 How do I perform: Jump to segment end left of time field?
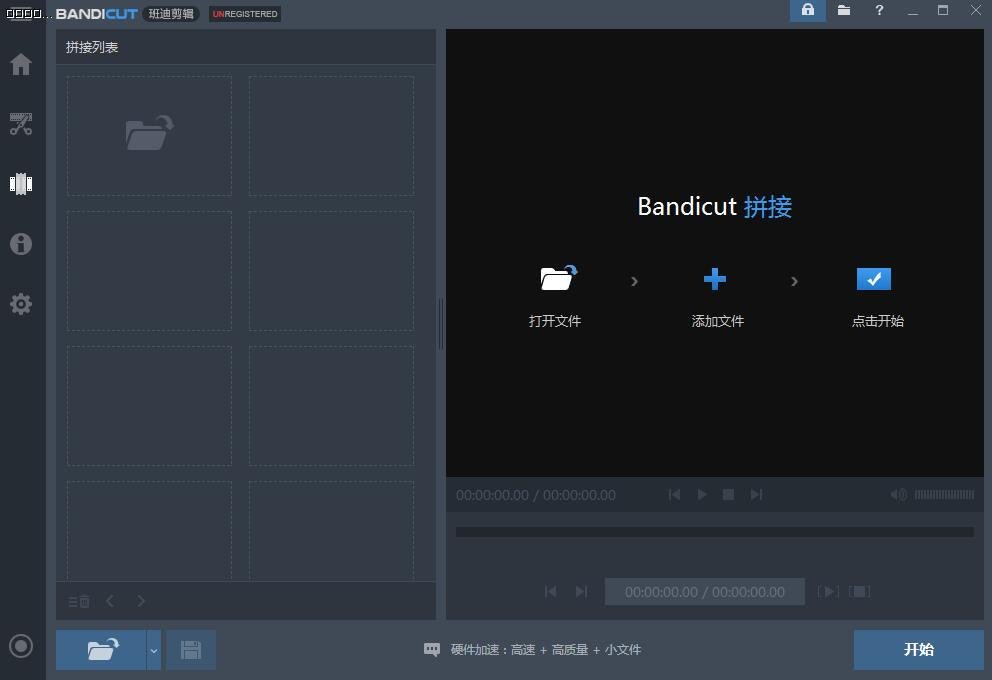[581, 591]
